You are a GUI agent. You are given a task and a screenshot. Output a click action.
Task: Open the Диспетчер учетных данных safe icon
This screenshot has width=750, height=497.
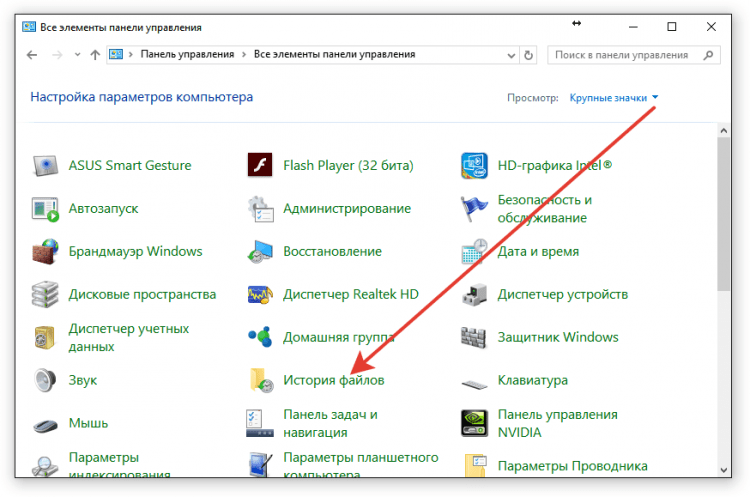point(44,338)
